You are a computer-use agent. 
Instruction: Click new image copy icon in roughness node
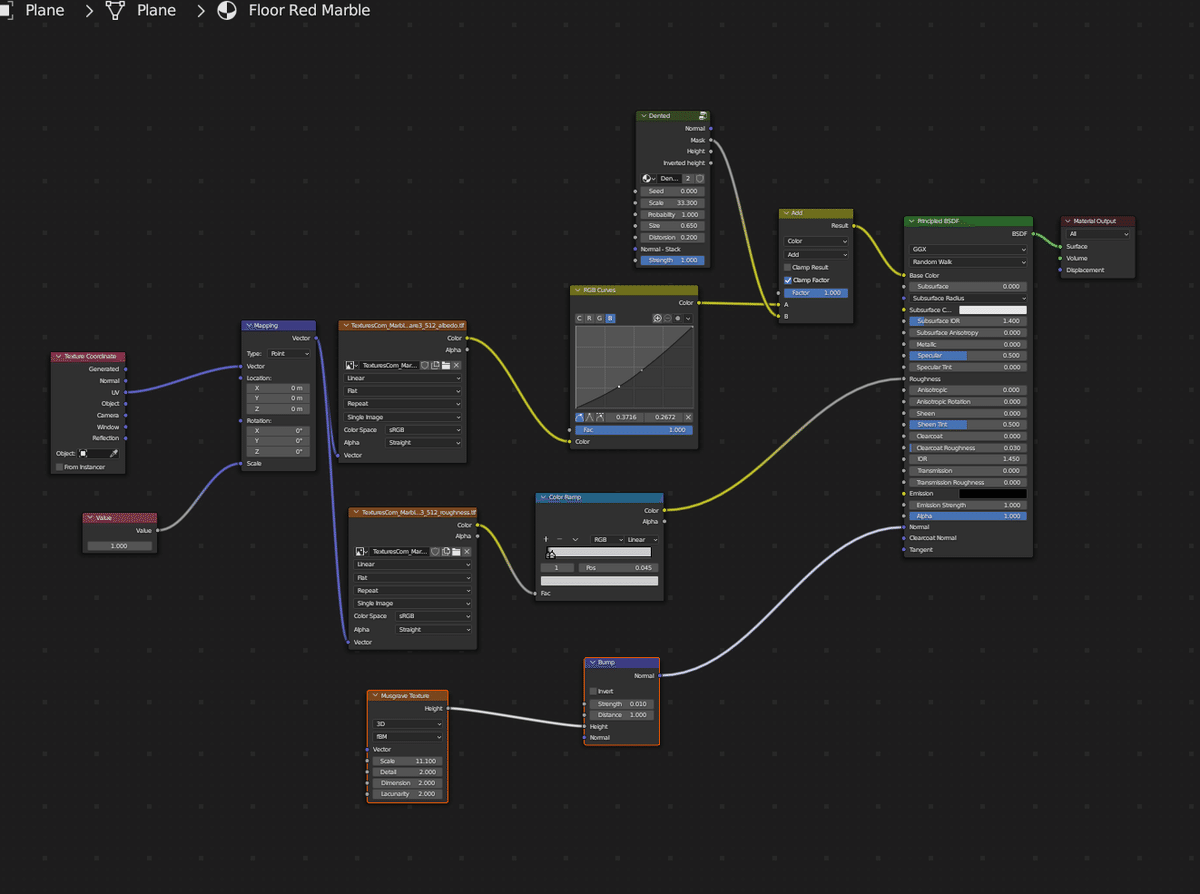446,551
